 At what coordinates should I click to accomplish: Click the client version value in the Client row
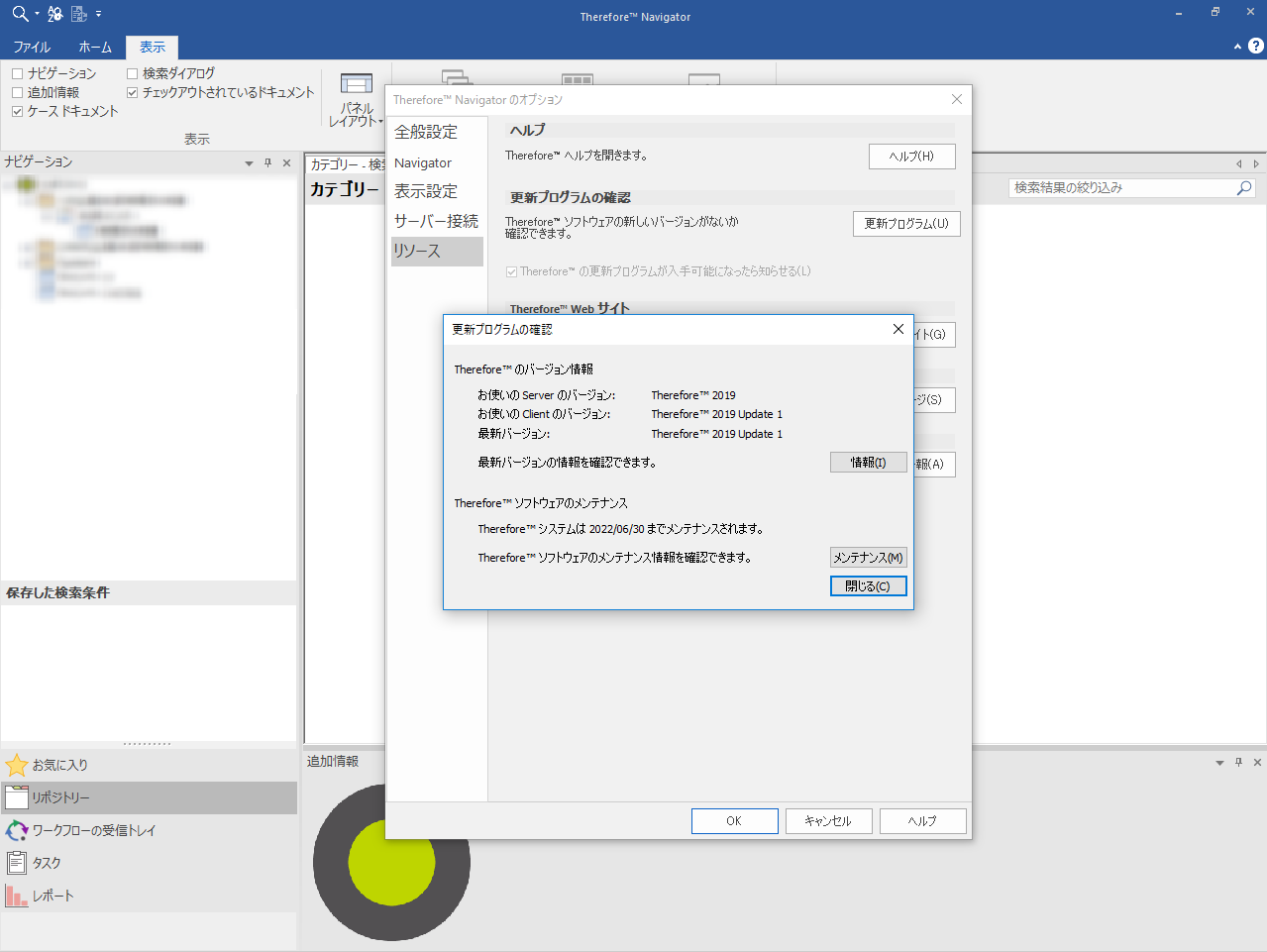pos(717,414)
